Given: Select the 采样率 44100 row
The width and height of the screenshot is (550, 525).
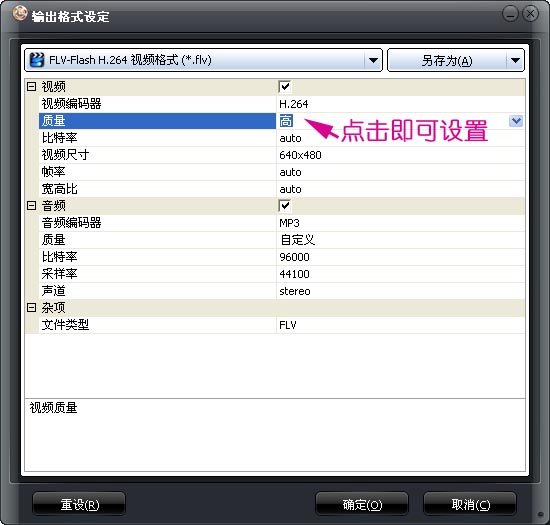Looking at the screenshot, I should point(282,274).
